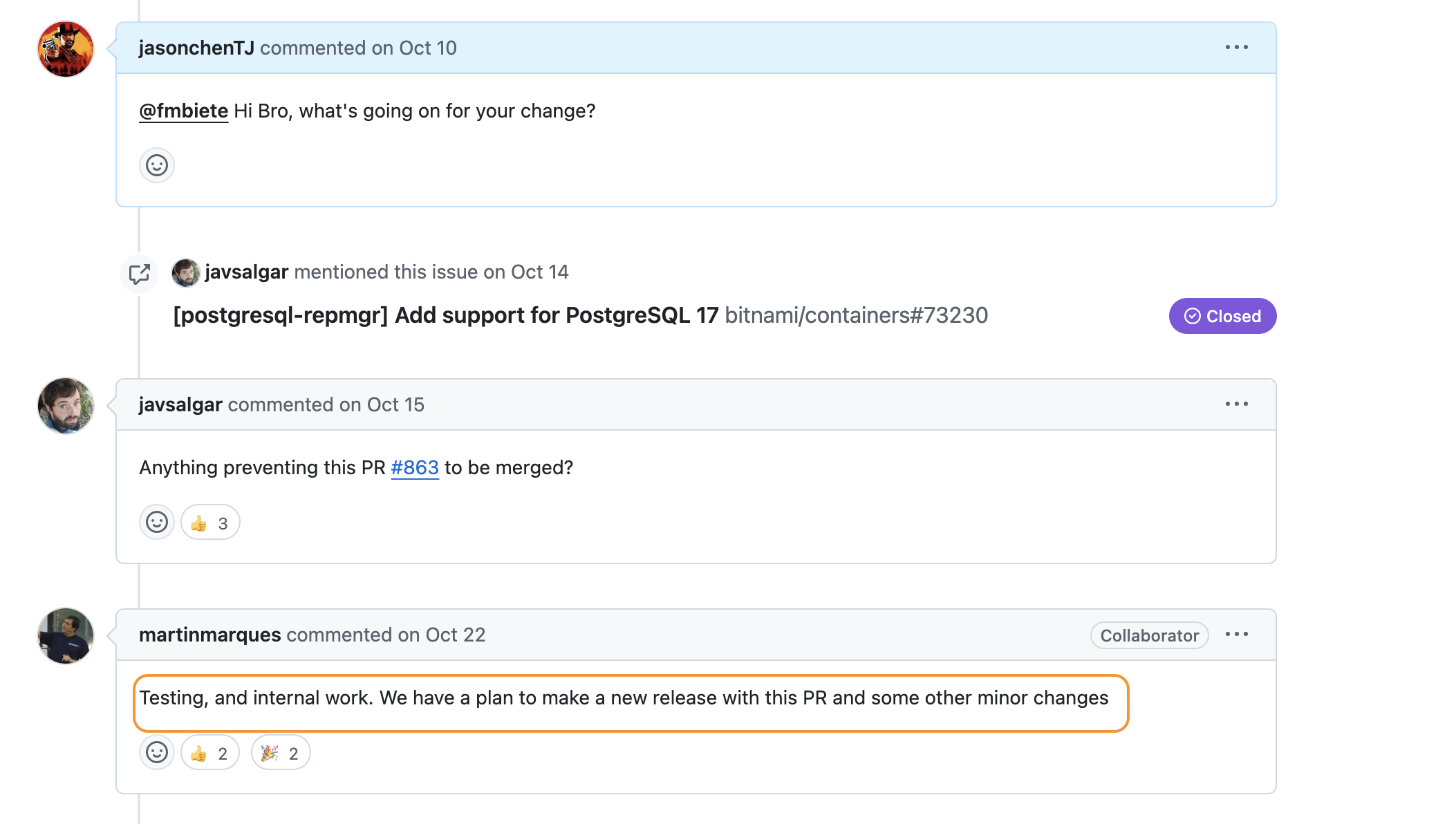Toggle thumbs up reaction with 3 votes
Viewport: 1456px width, 824px height.
click(210, 523)
